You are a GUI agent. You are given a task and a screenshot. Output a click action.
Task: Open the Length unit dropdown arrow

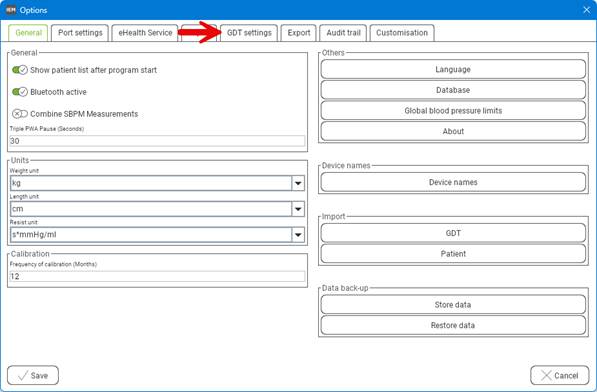[298, 209]
